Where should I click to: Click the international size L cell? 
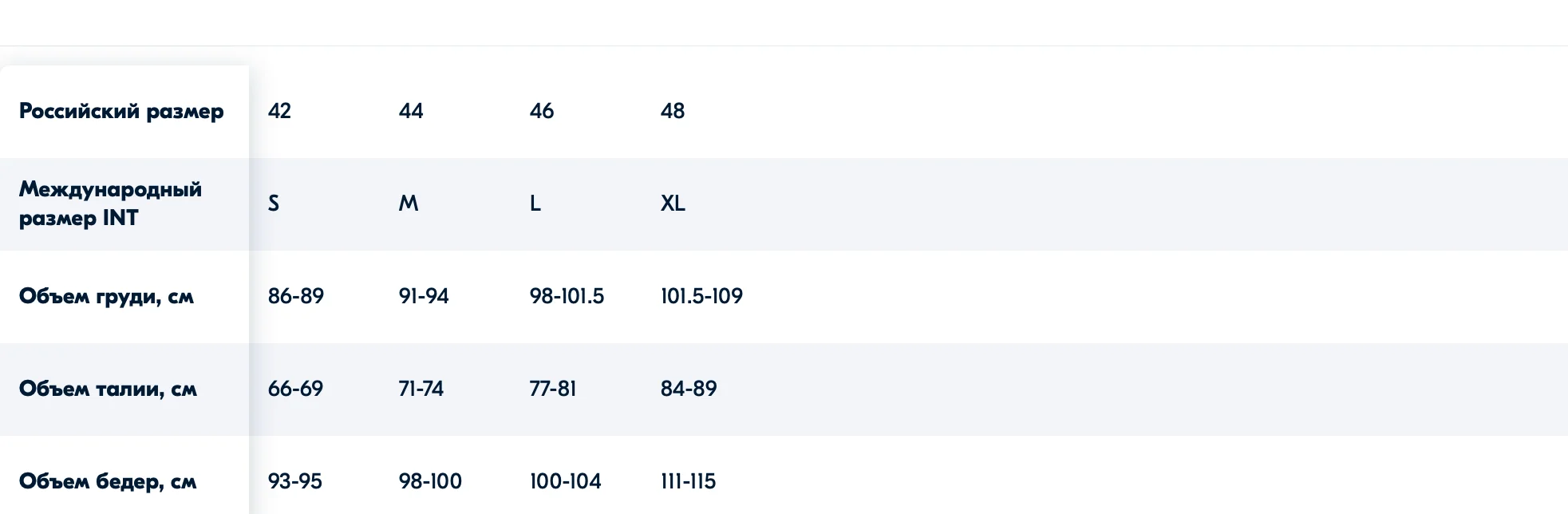click(x=535, y=204)
